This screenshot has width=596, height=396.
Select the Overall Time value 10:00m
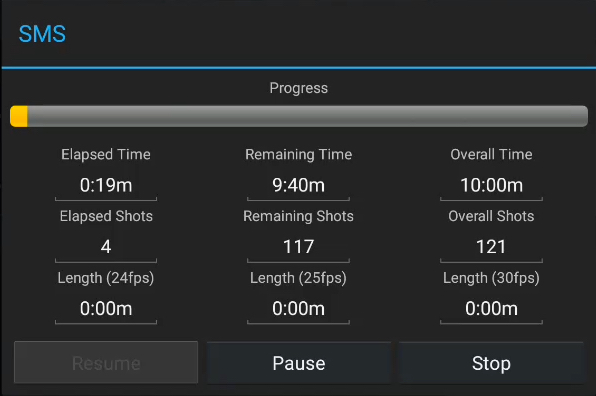point(491,186)
